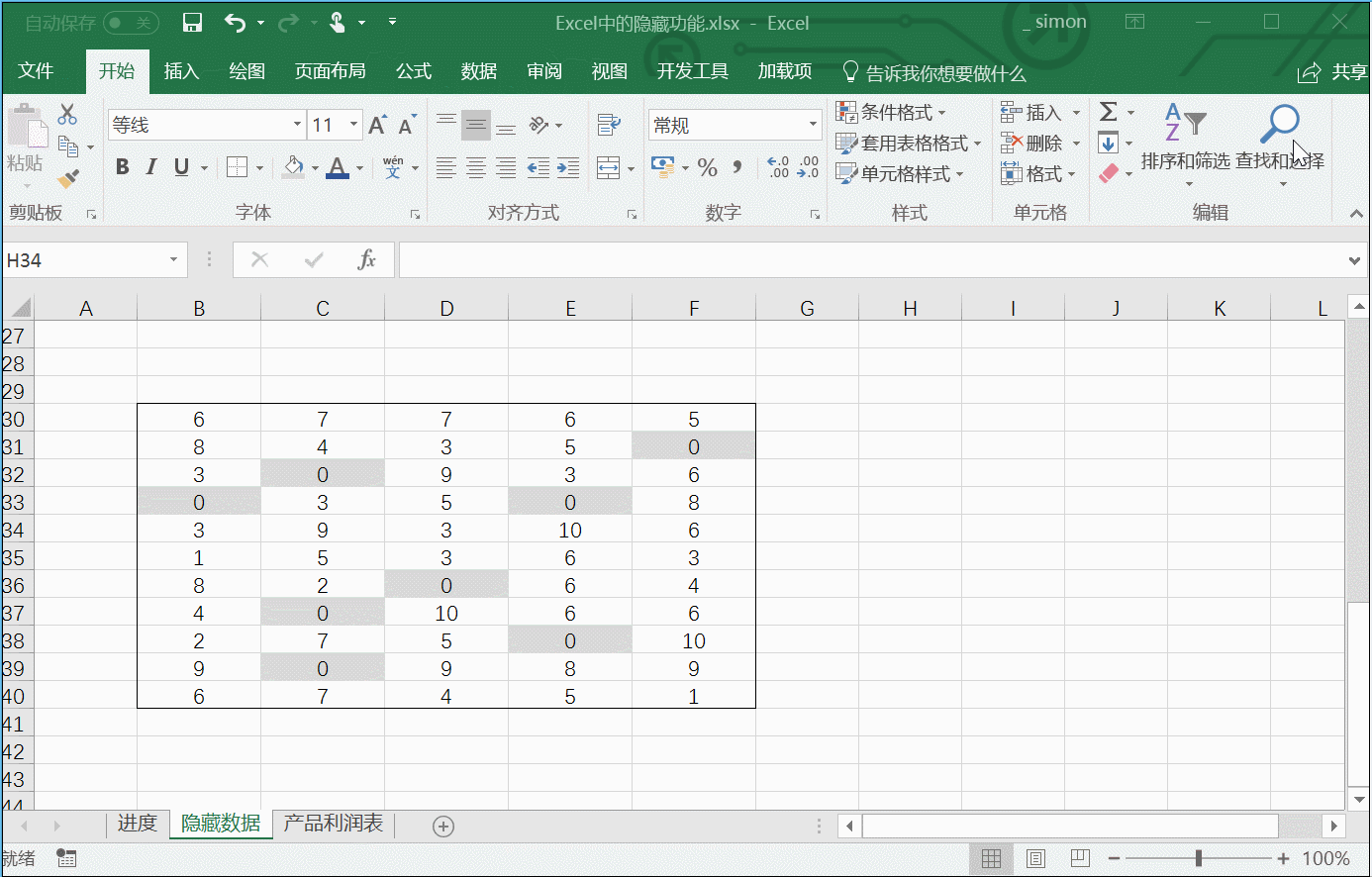Open 单元格样式 cell styles menu

tap(900, 173)
